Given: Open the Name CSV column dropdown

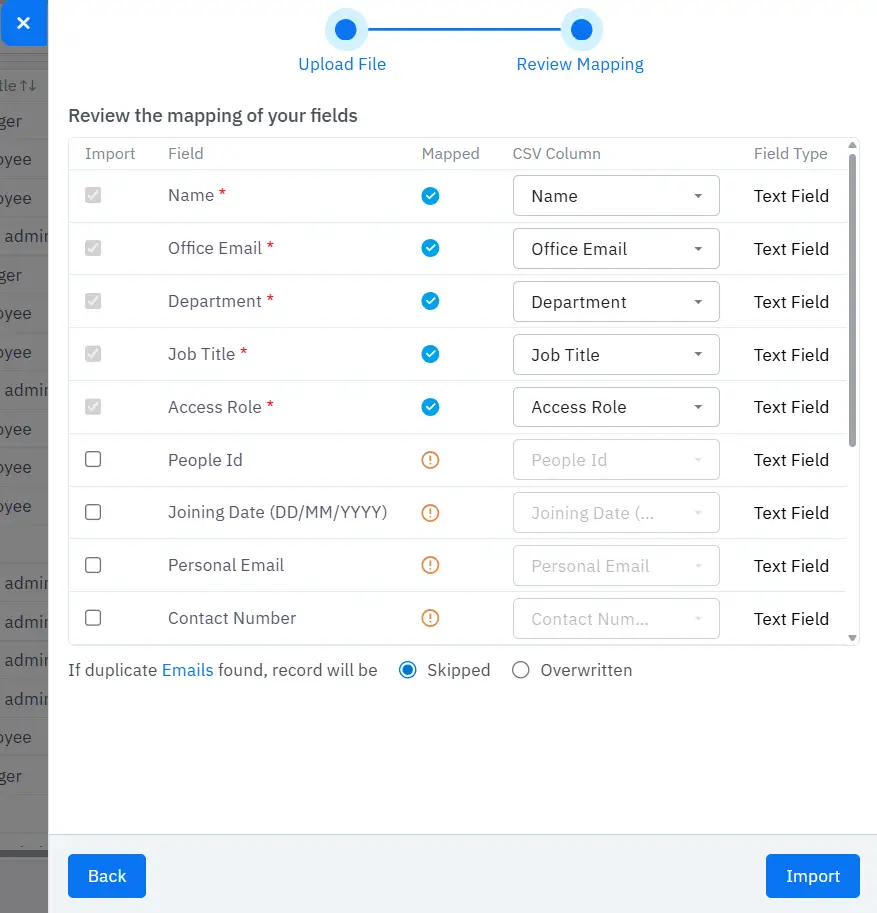Looking at the screenshot, I should coord(616,196).
